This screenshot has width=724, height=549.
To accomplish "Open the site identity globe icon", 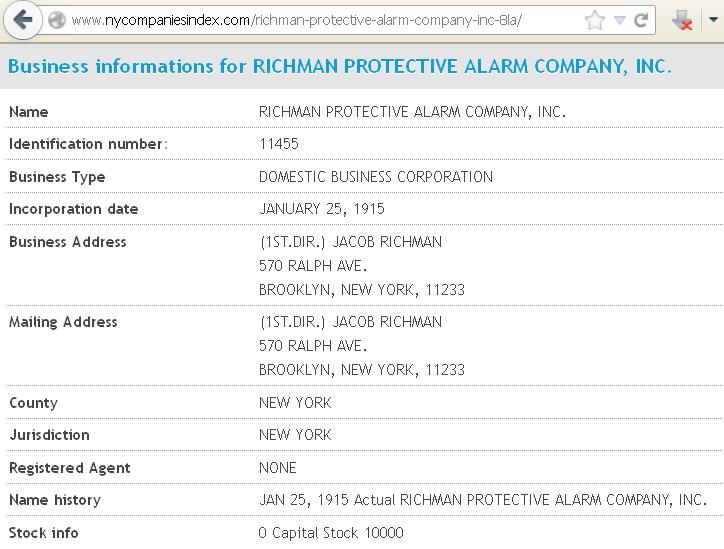I will click(x=57, y=20).
